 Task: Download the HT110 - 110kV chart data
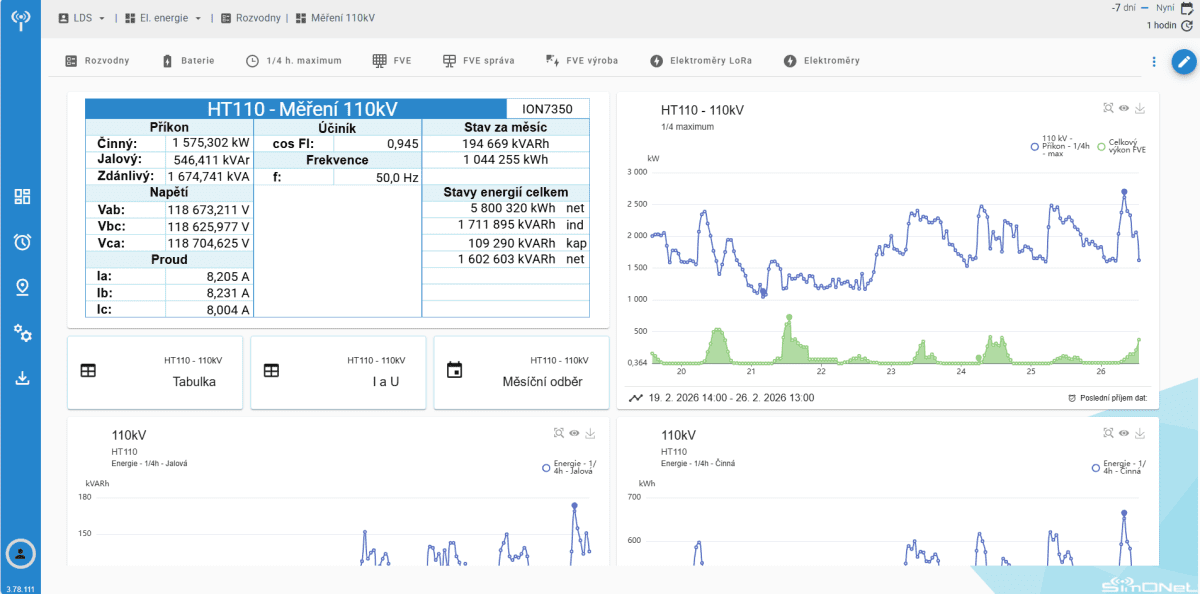point(1140,108)
